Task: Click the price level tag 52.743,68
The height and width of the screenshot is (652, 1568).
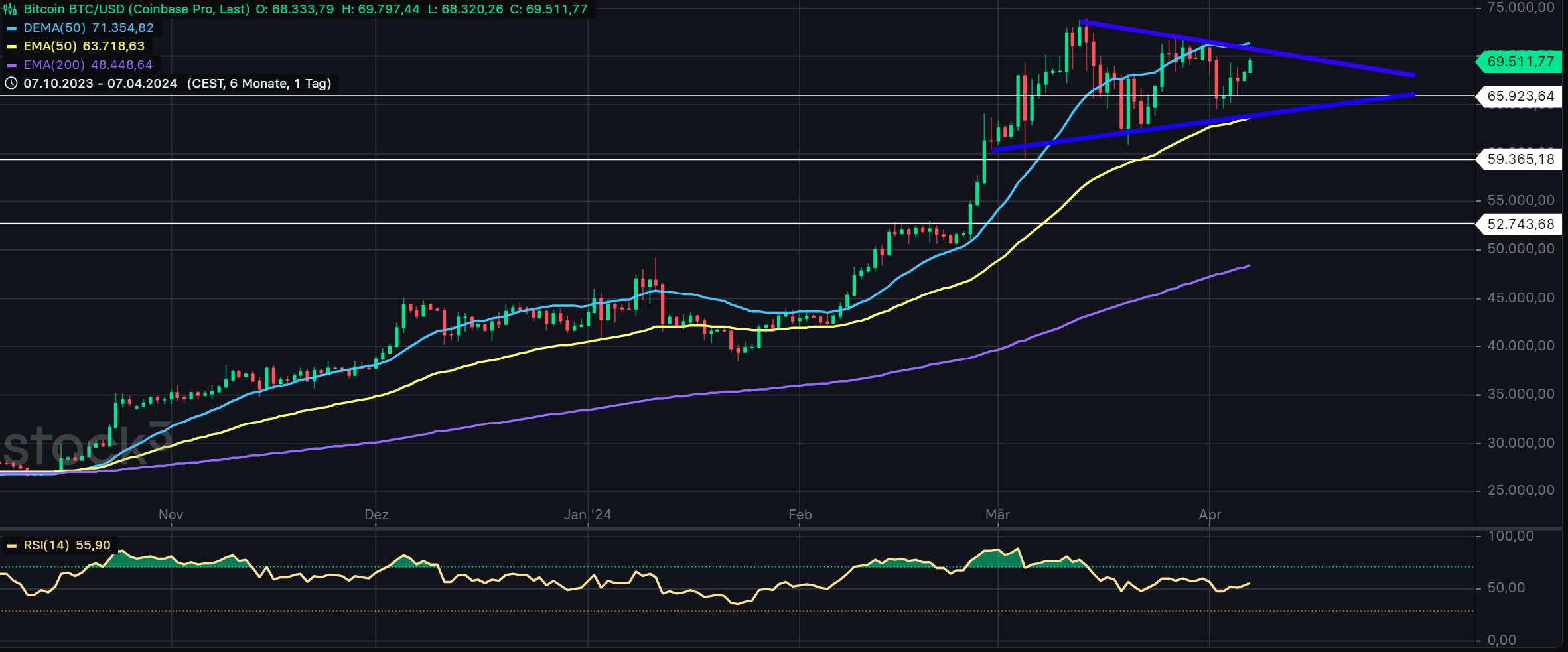Action: (x=1520, y=224)
